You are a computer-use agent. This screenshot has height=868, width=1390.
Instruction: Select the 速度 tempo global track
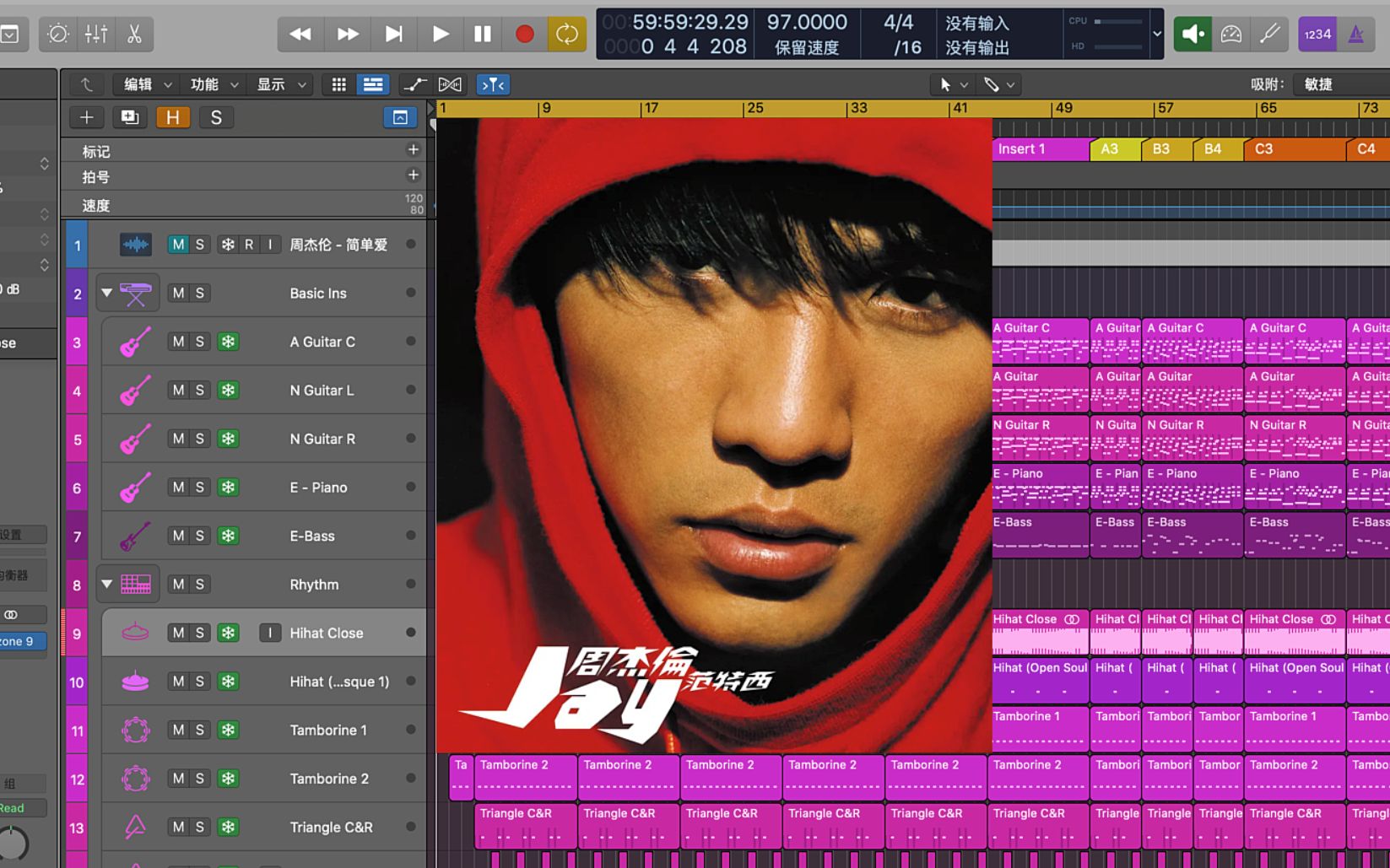coord(95,205)
